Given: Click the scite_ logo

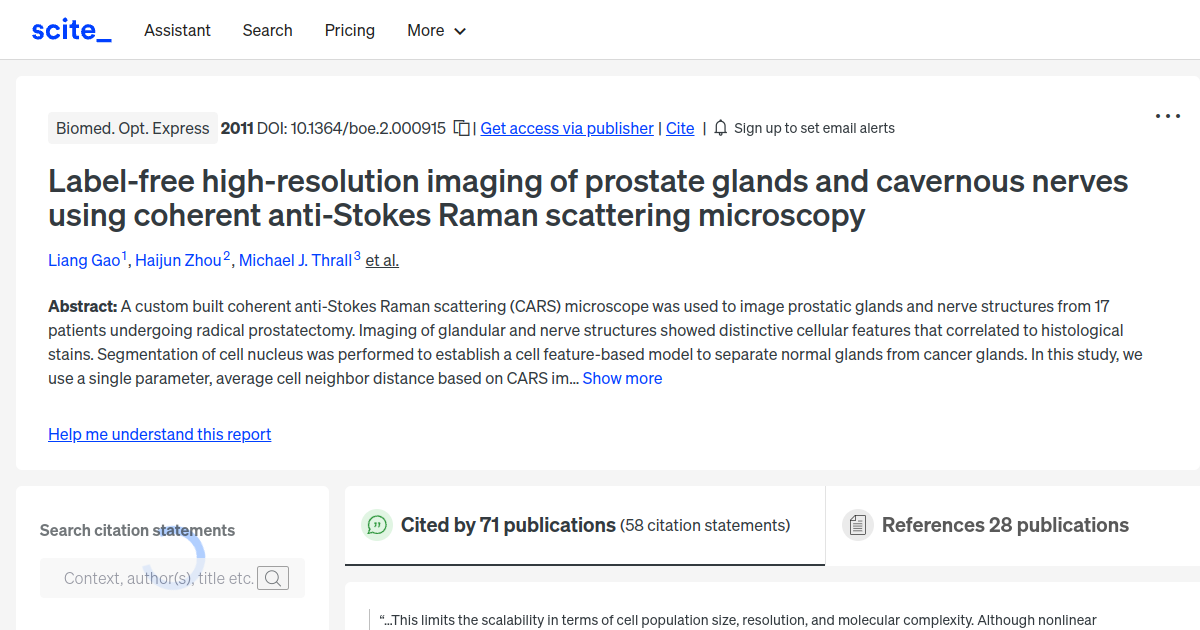Looking at the screenshot, I should tap(70, 29).
